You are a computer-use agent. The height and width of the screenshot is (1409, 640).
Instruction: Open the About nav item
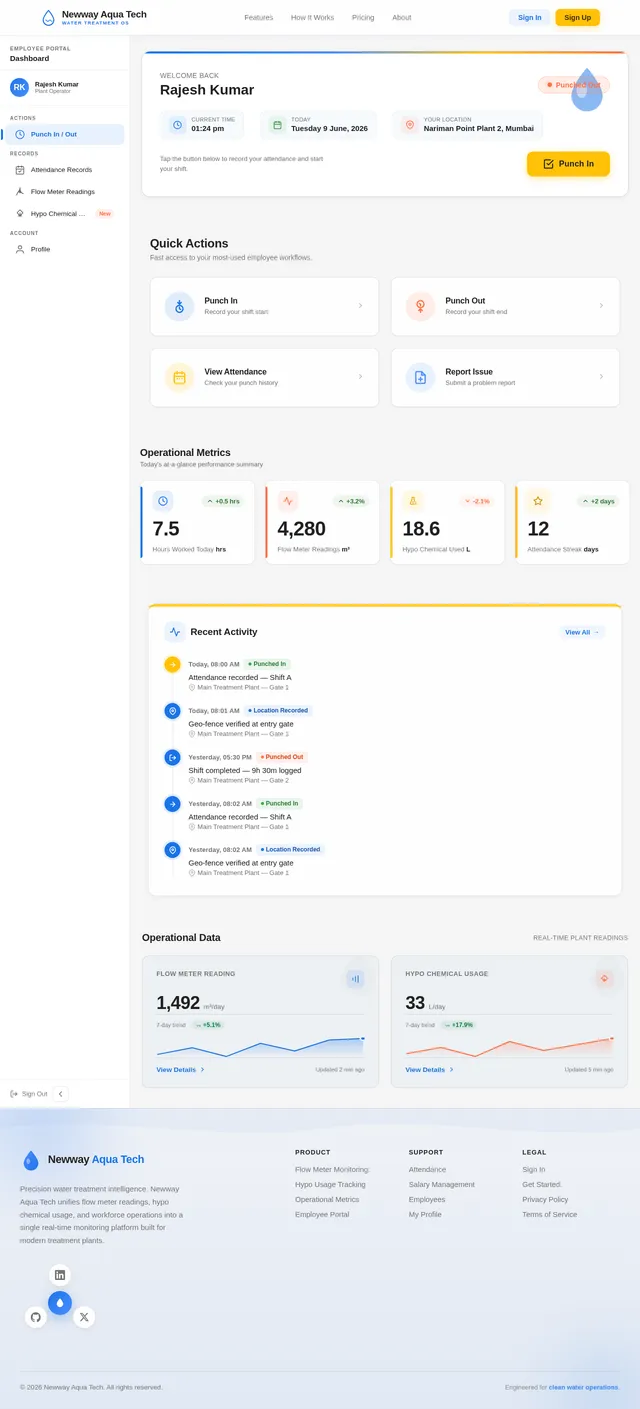point(402,18)
